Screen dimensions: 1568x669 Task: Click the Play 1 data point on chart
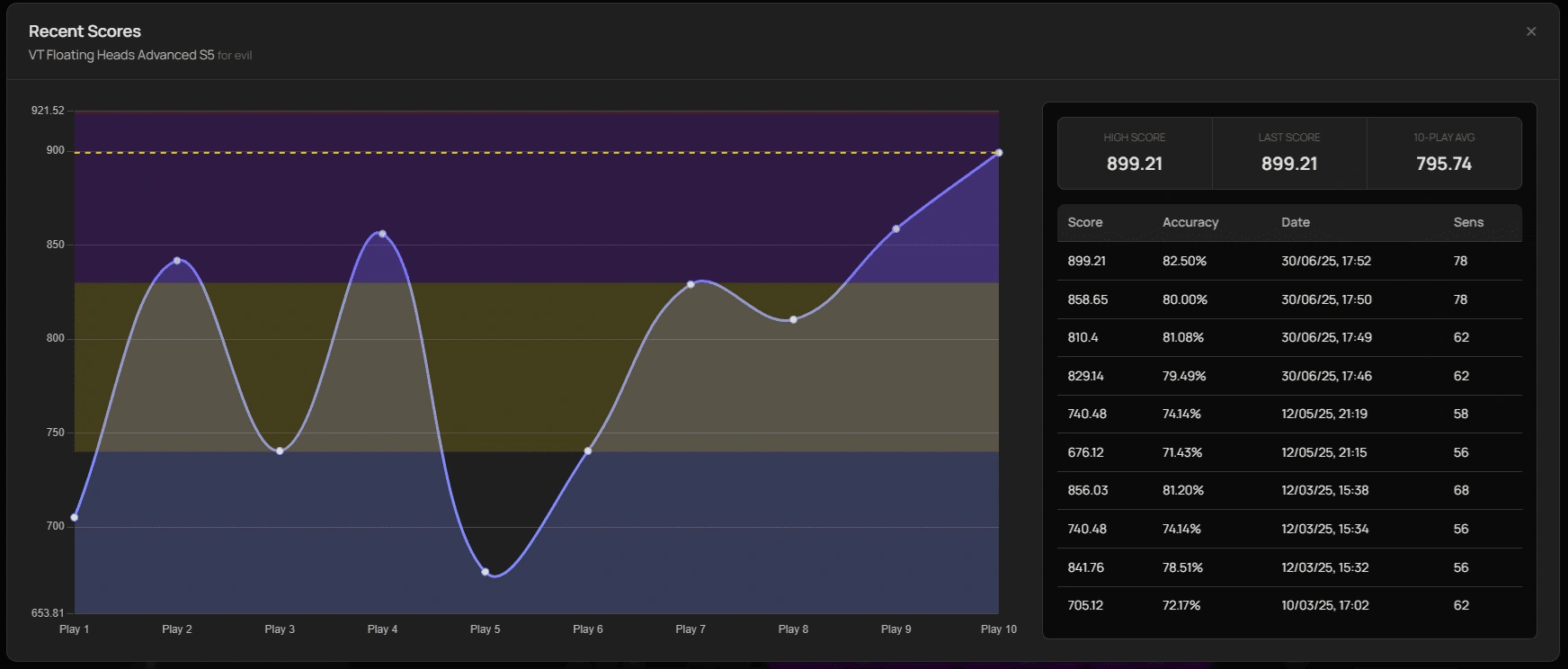[x=75, y=517]
